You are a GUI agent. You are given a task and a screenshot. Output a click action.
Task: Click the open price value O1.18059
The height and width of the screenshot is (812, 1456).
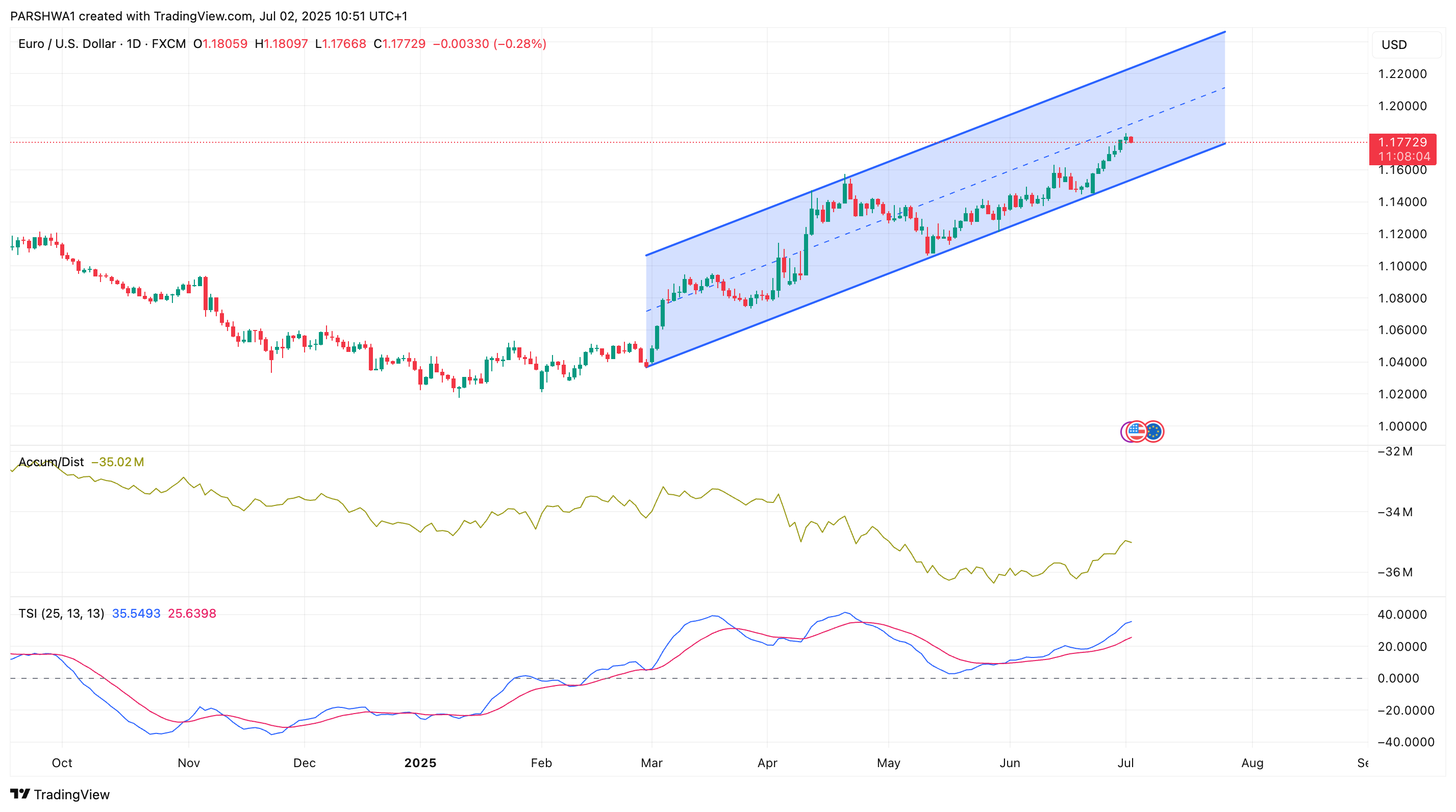tap(220, 43)
